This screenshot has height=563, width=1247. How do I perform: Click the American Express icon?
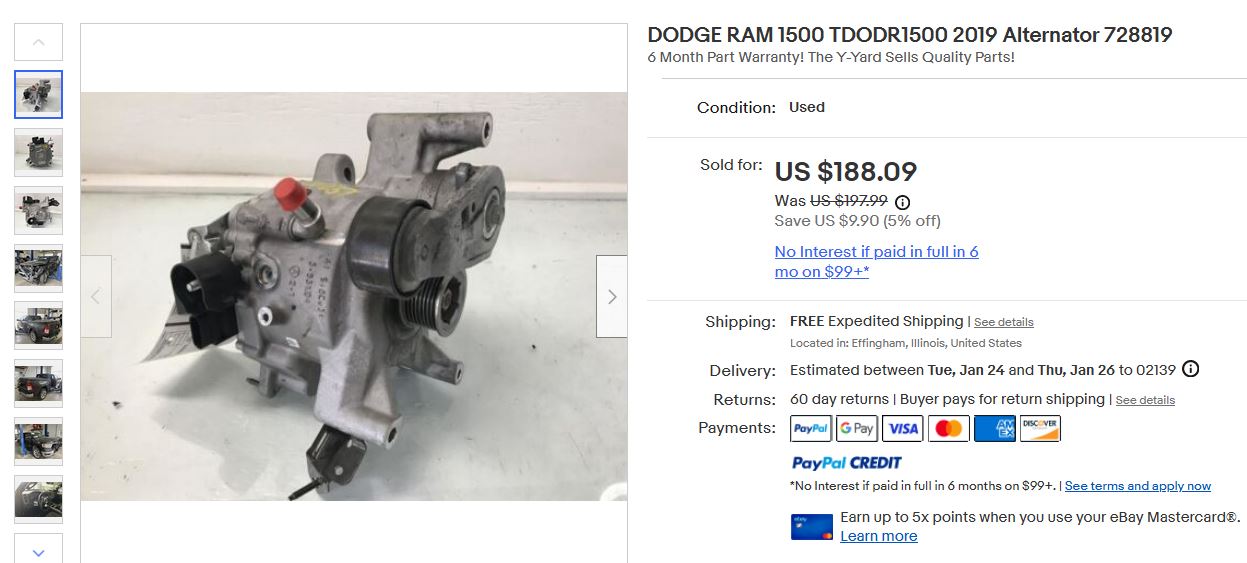tap(995, 428)
